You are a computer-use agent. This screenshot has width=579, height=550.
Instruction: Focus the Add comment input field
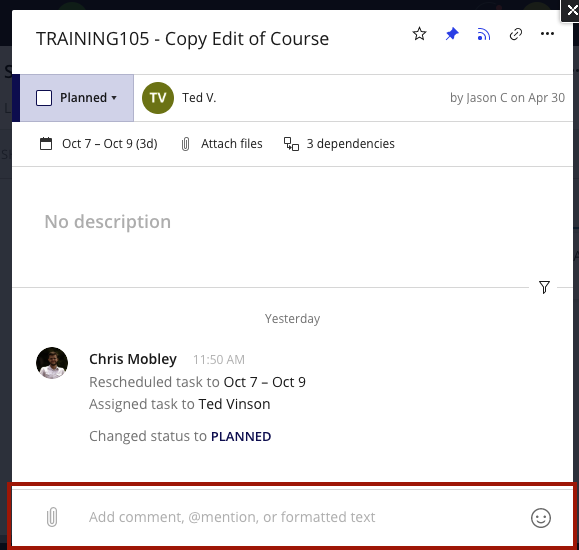click(232, 517)
